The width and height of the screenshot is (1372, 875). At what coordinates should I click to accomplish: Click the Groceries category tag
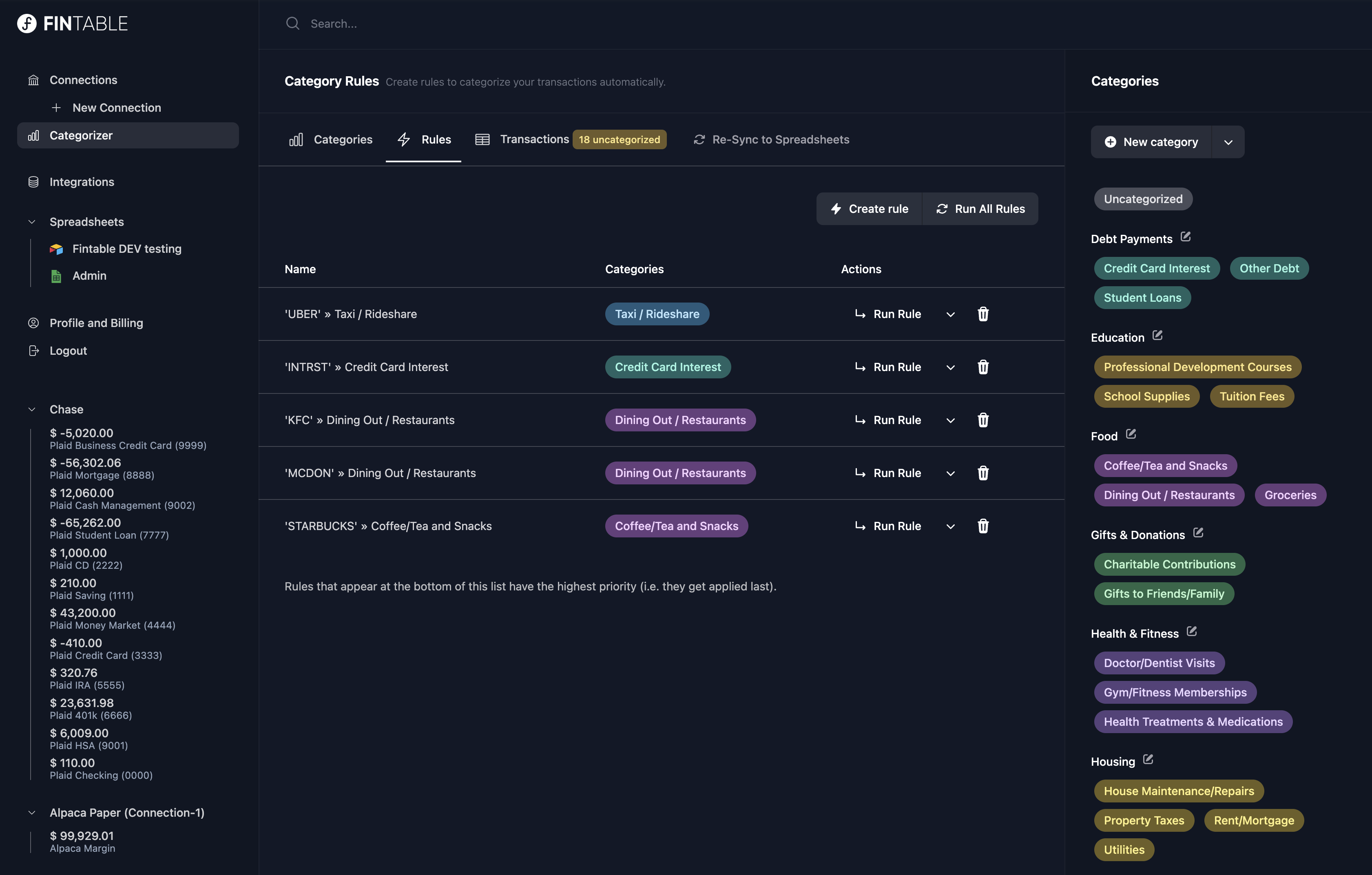coord(1290,495)
